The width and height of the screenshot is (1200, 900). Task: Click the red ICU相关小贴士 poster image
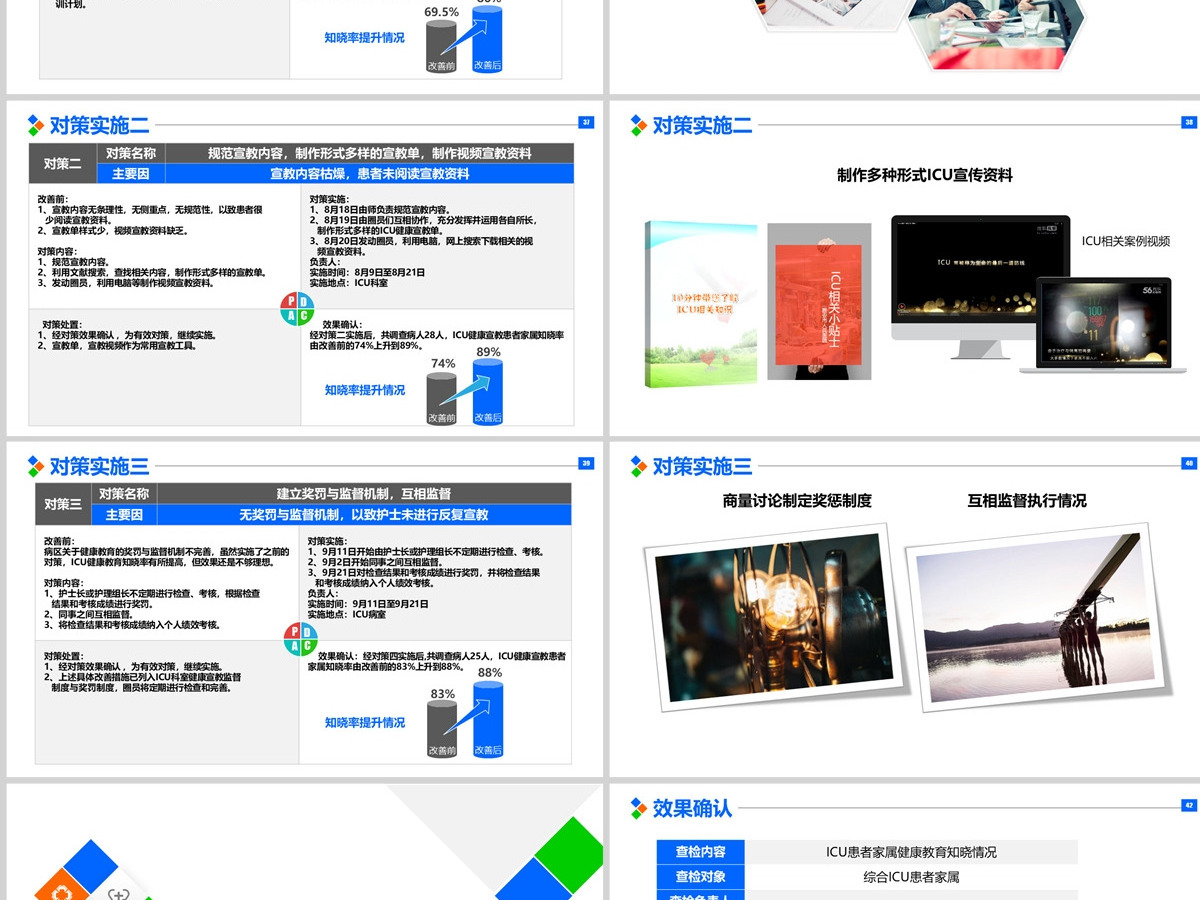pos(819,301)
